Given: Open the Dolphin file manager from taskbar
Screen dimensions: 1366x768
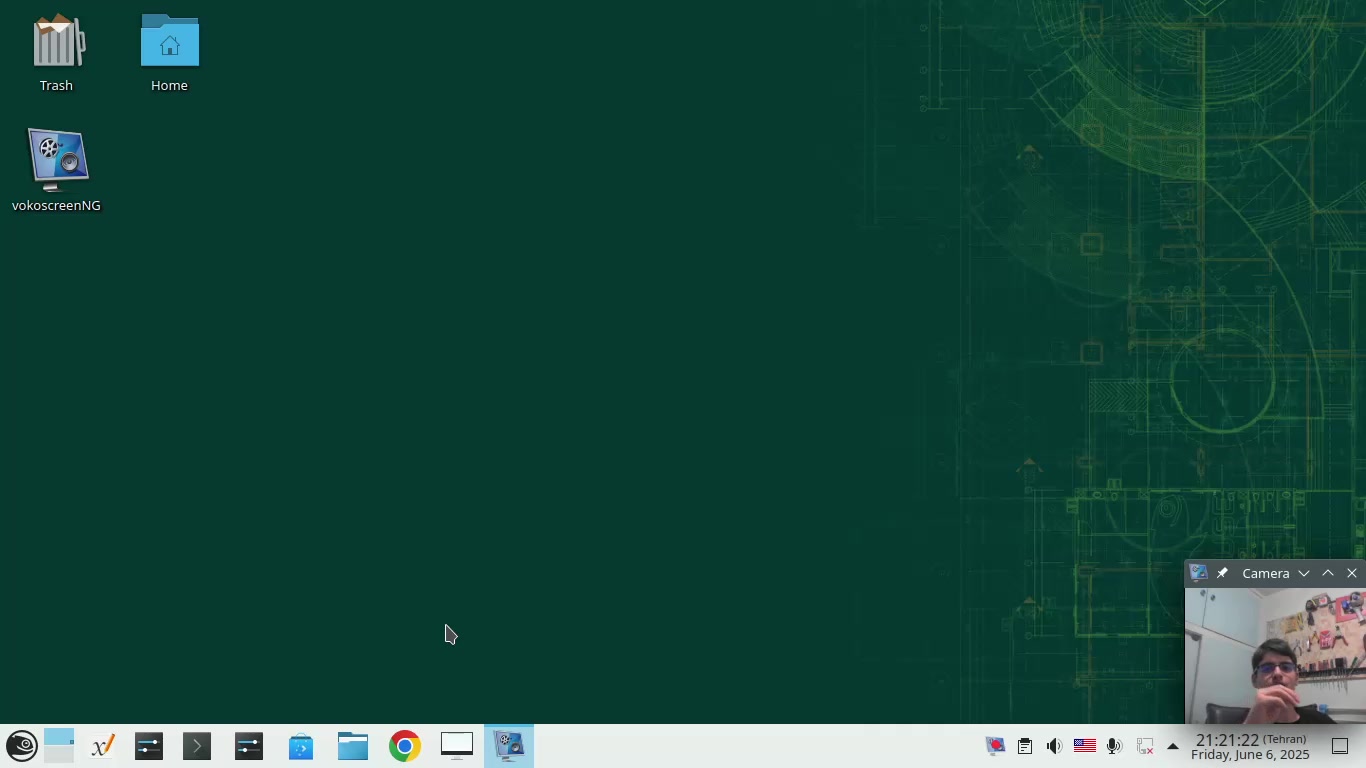Looking at the screenshot, I should [353, 746].
